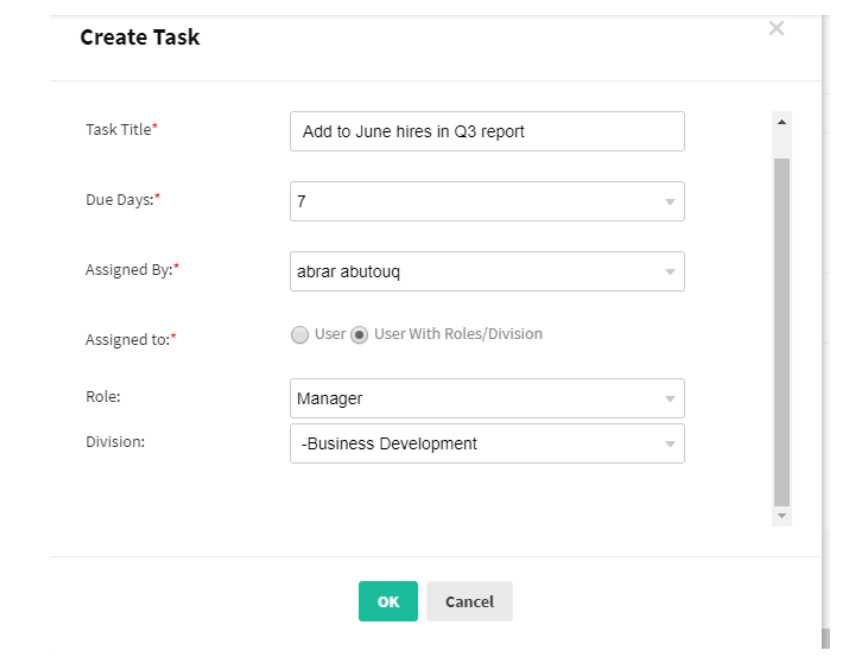This screenshot has width=857, height=666.
Task: Close the Create Task dialog with X
Action: [x=776, y=28]
